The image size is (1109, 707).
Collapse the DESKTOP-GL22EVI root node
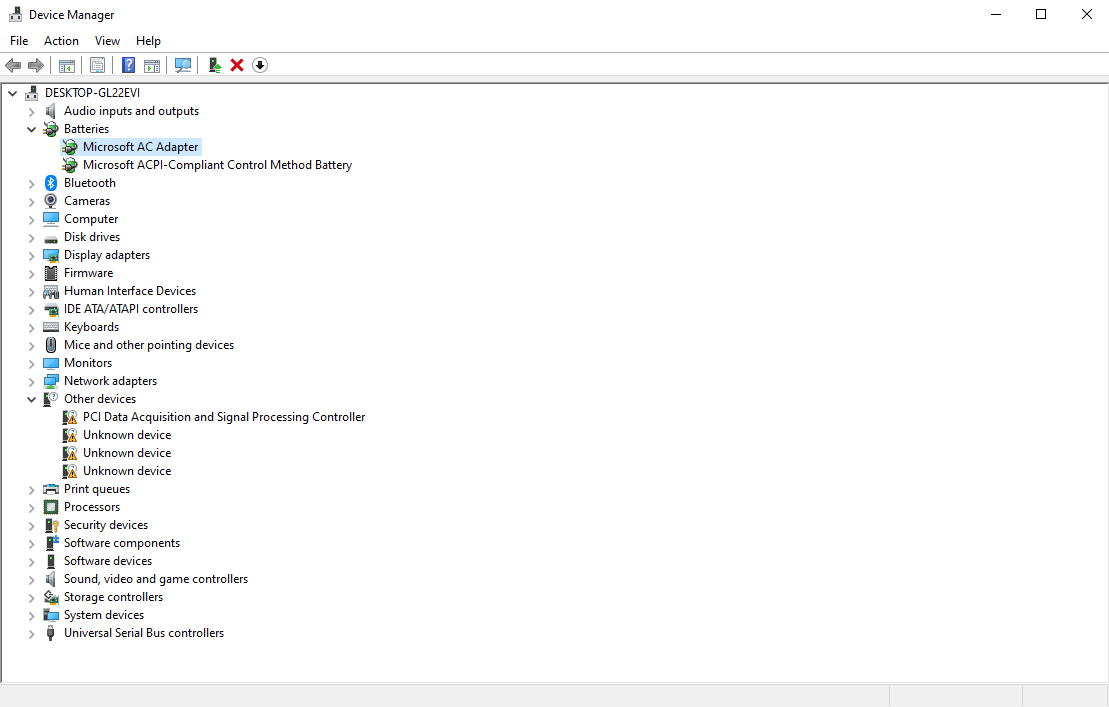tap(13, 93)
